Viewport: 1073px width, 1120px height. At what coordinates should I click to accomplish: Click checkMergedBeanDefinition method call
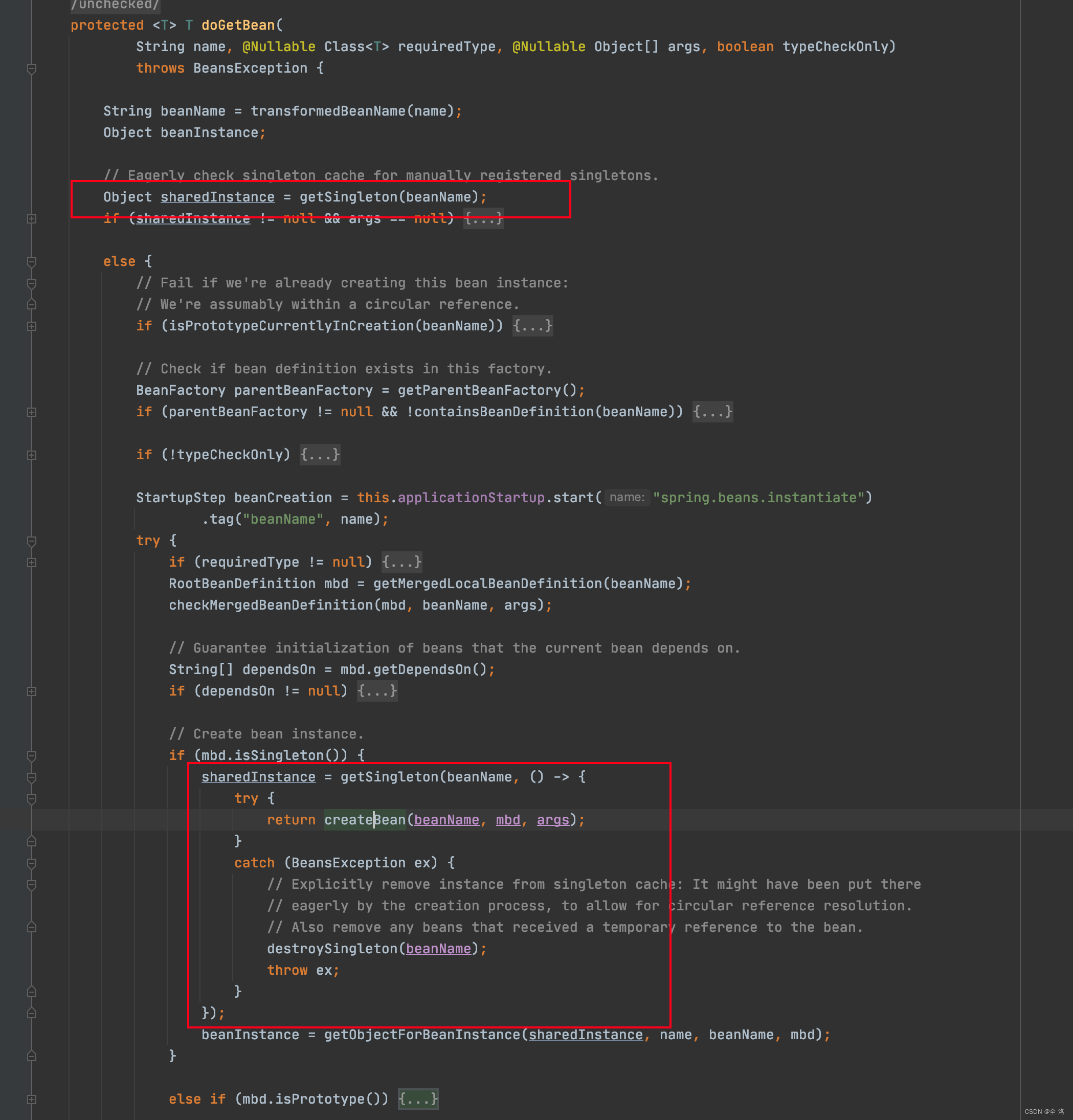click(271, 605)
